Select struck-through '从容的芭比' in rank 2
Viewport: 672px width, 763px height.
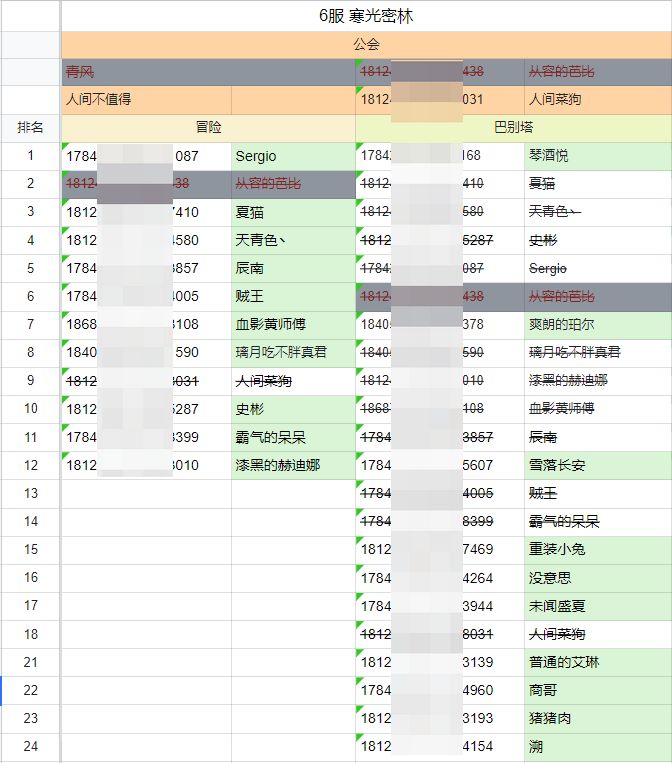(293, 184)
